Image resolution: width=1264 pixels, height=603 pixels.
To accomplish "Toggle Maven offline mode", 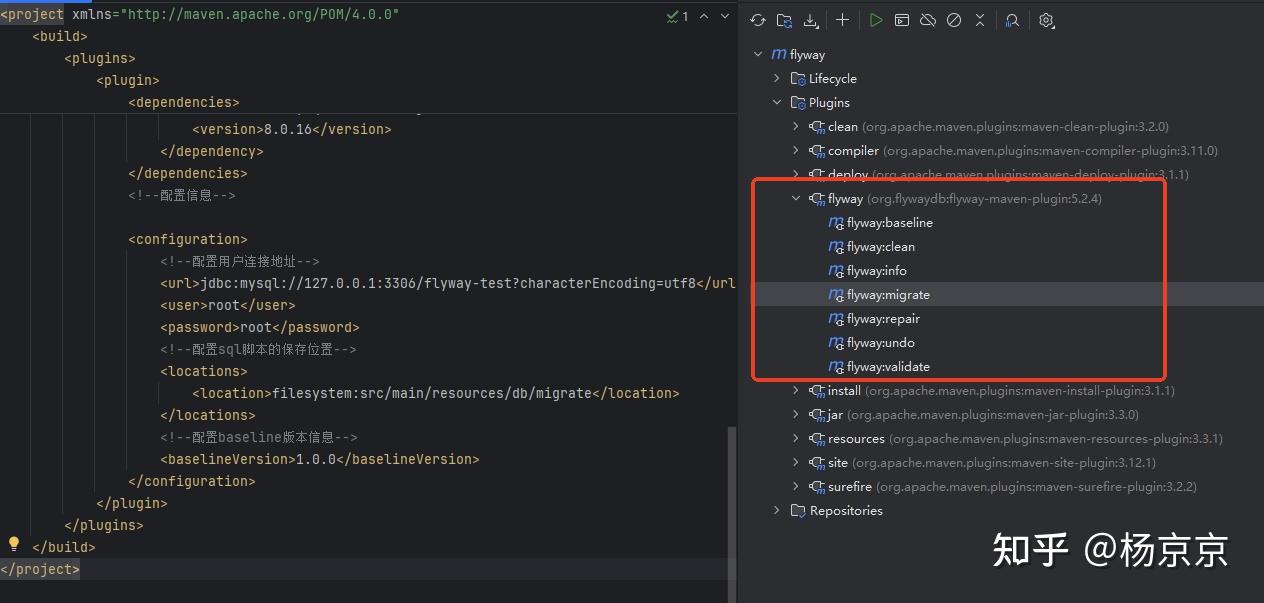I will pyautogui.click(x=928, y=20).
